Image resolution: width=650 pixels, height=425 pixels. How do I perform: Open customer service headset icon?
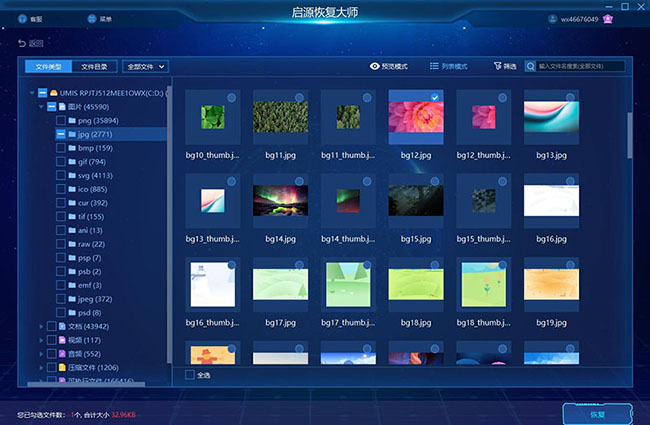(22, 19)
